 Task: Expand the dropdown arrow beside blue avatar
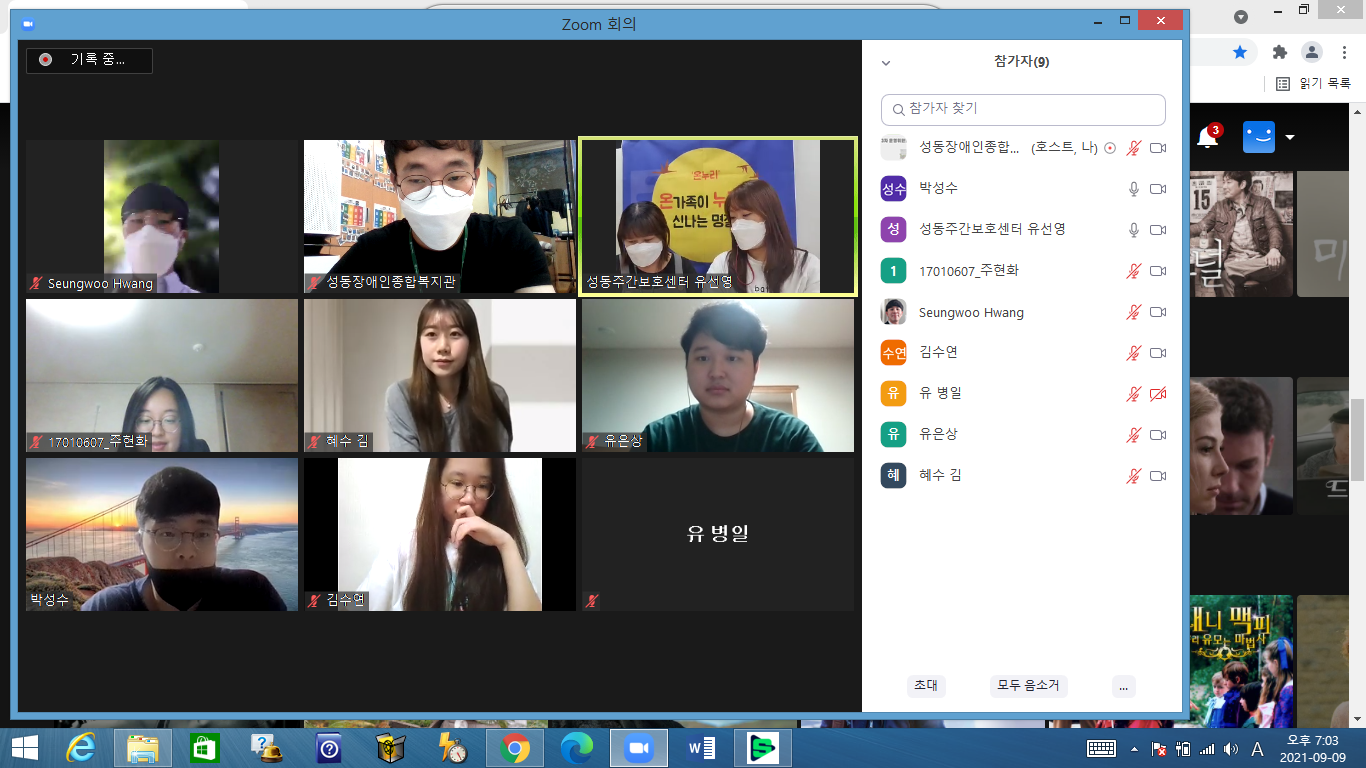[x=1290, y=137]
